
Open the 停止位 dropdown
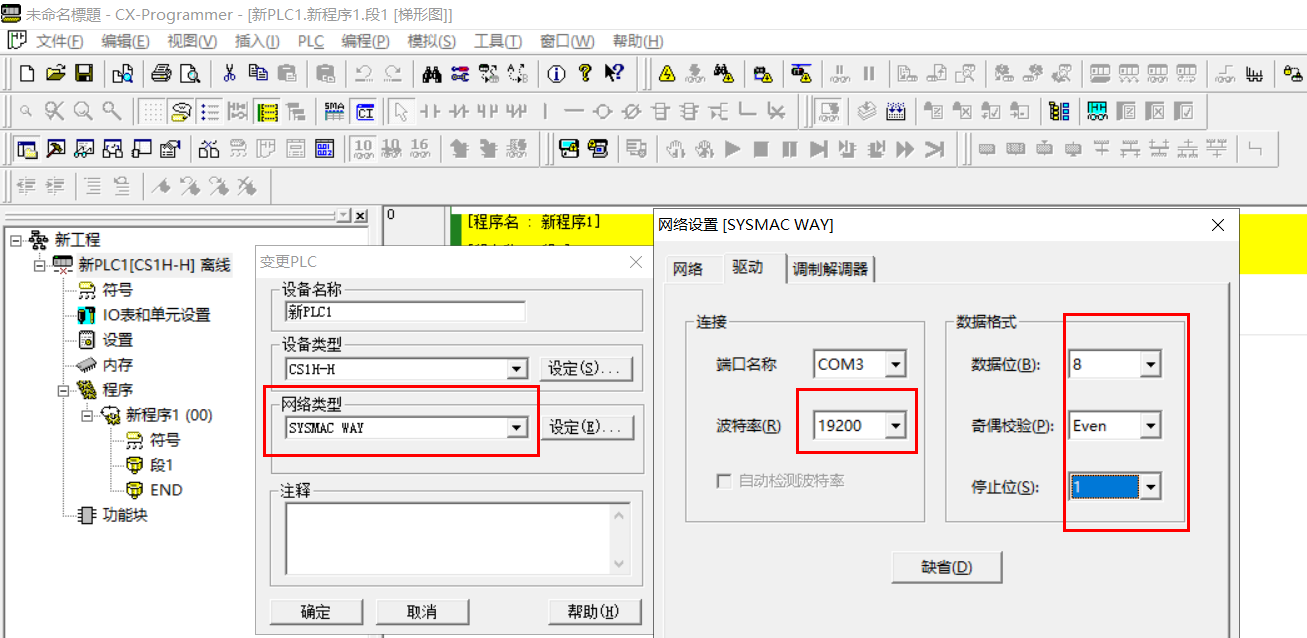1151,487
